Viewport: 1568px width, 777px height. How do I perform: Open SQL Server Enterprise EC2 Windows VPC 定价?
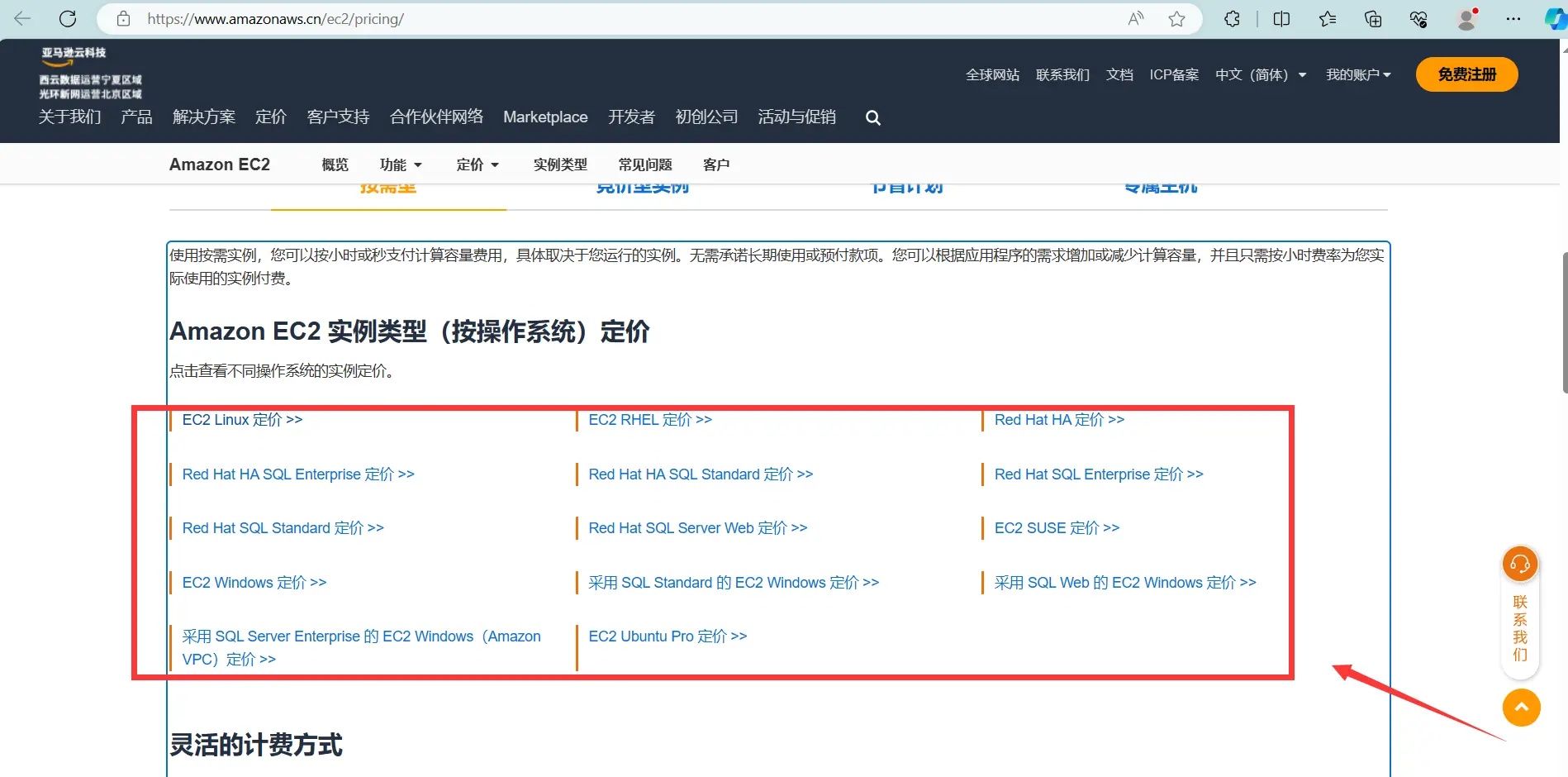361,648
